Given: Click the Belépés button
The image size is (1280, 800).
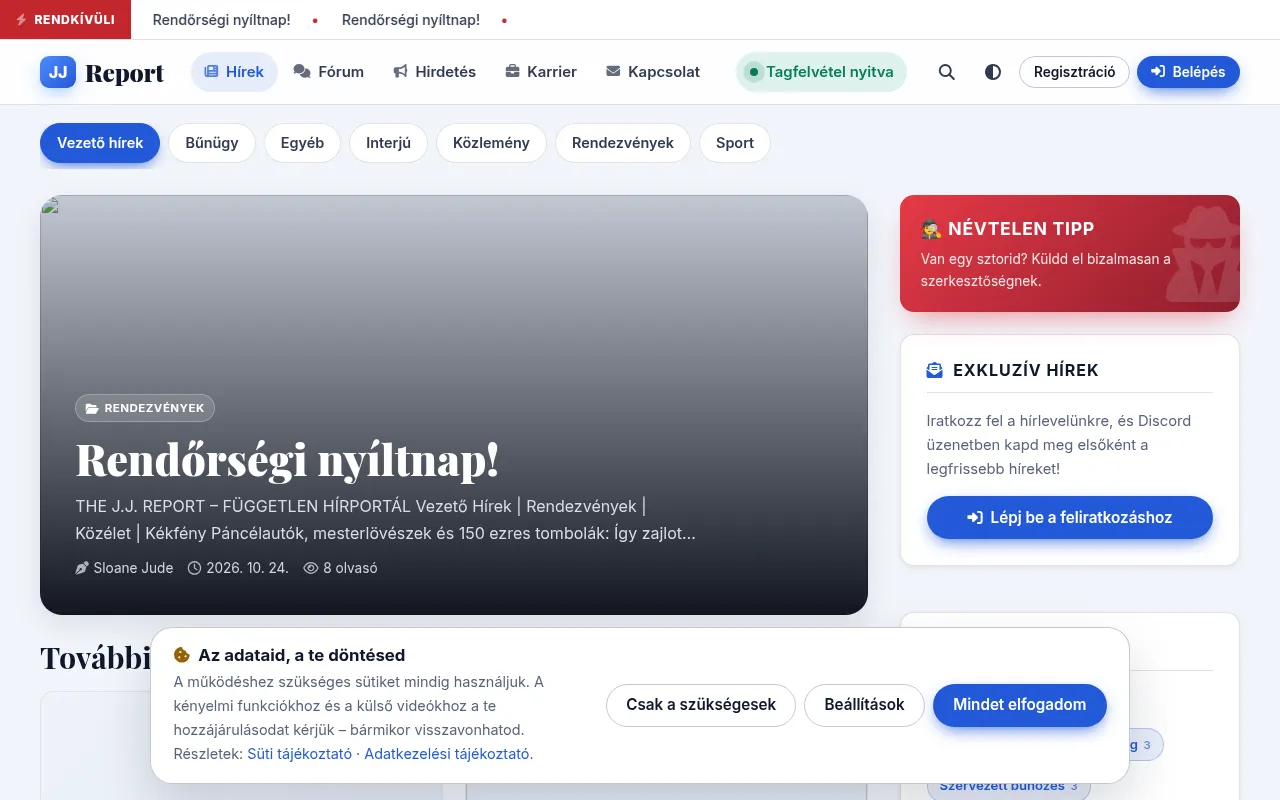Looking at the screenshot, I should [x=1188, y=72].
